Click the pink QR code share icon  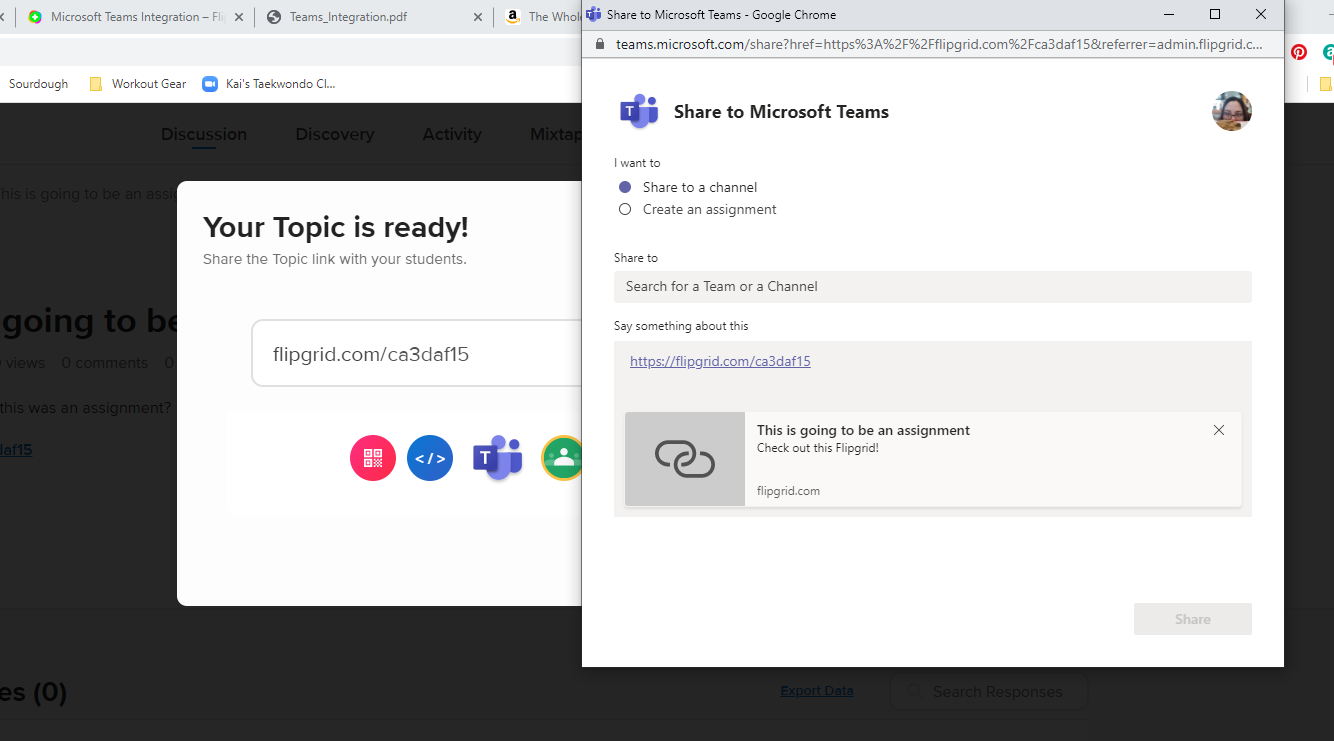point(373,458)
